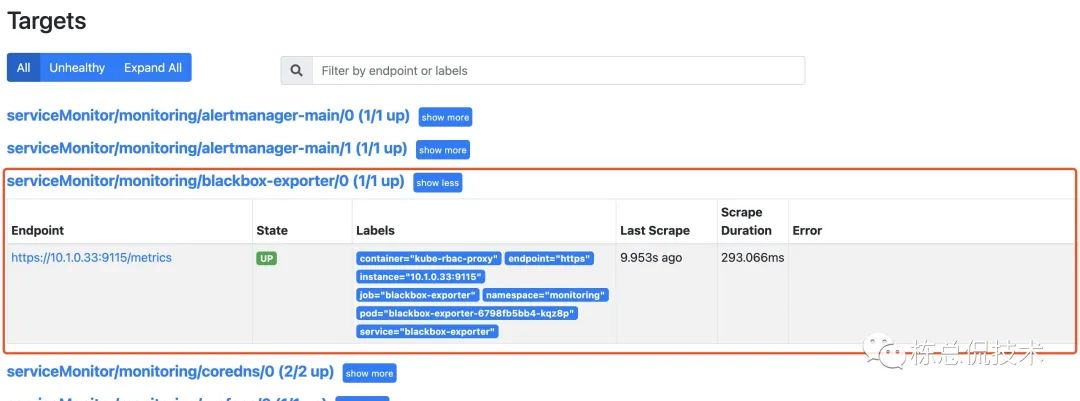Collapse blackbox-exporter with show less
This screenshot has width=1080, height=401.
click(x=438, y=183)
